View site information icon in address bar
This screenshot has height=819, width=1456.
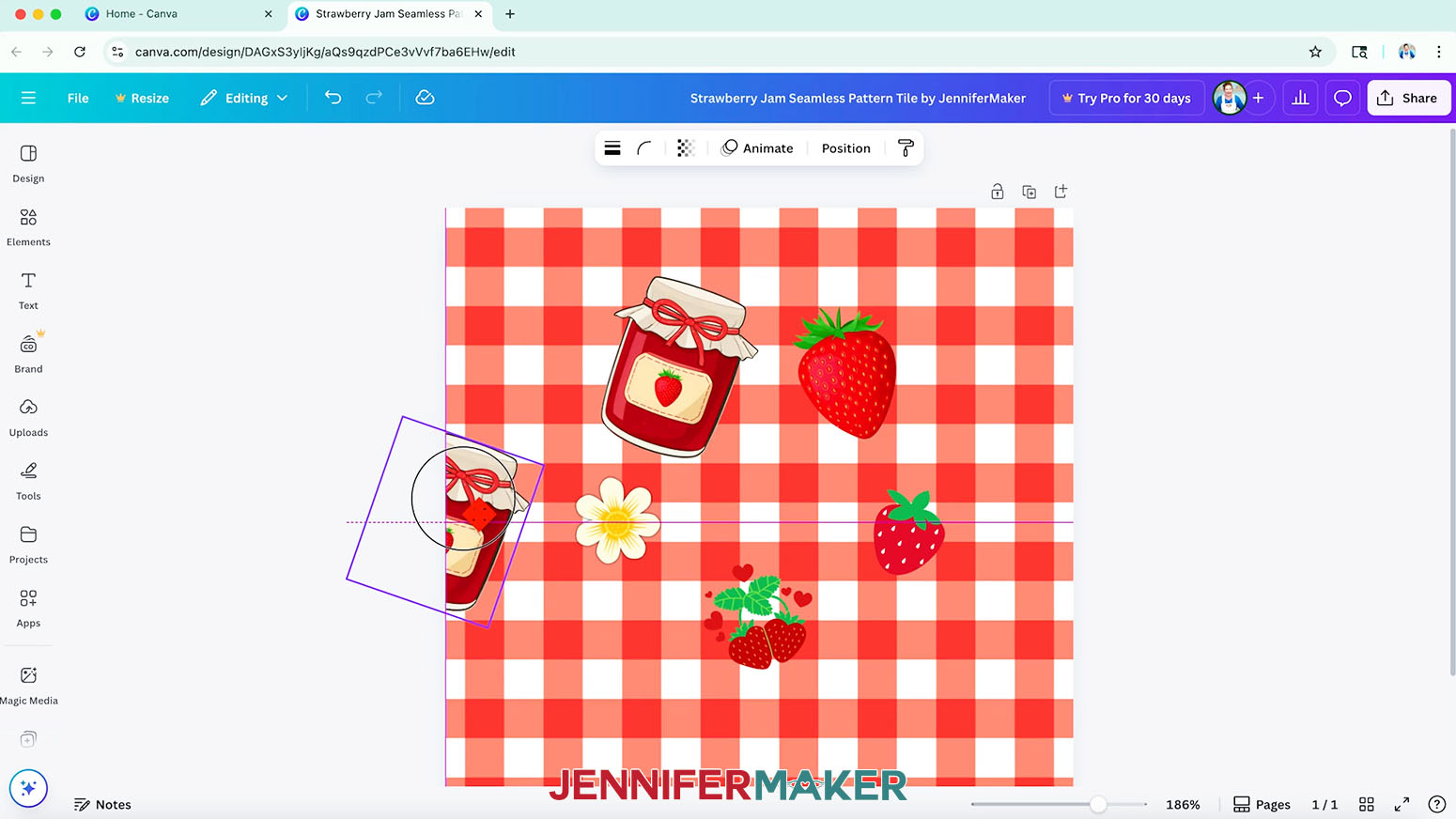click(117, 52)
